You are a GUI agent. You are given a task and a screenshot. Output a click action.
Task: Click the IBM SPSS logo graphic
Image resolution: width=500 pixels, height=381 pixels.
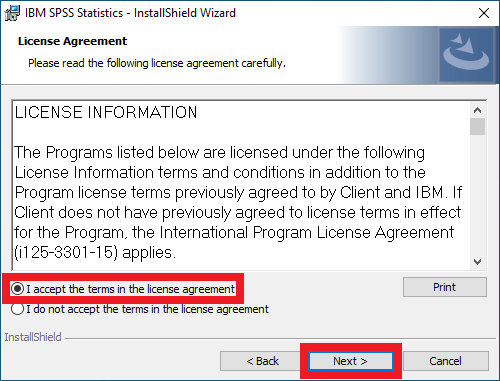click(x=466, y=55)
